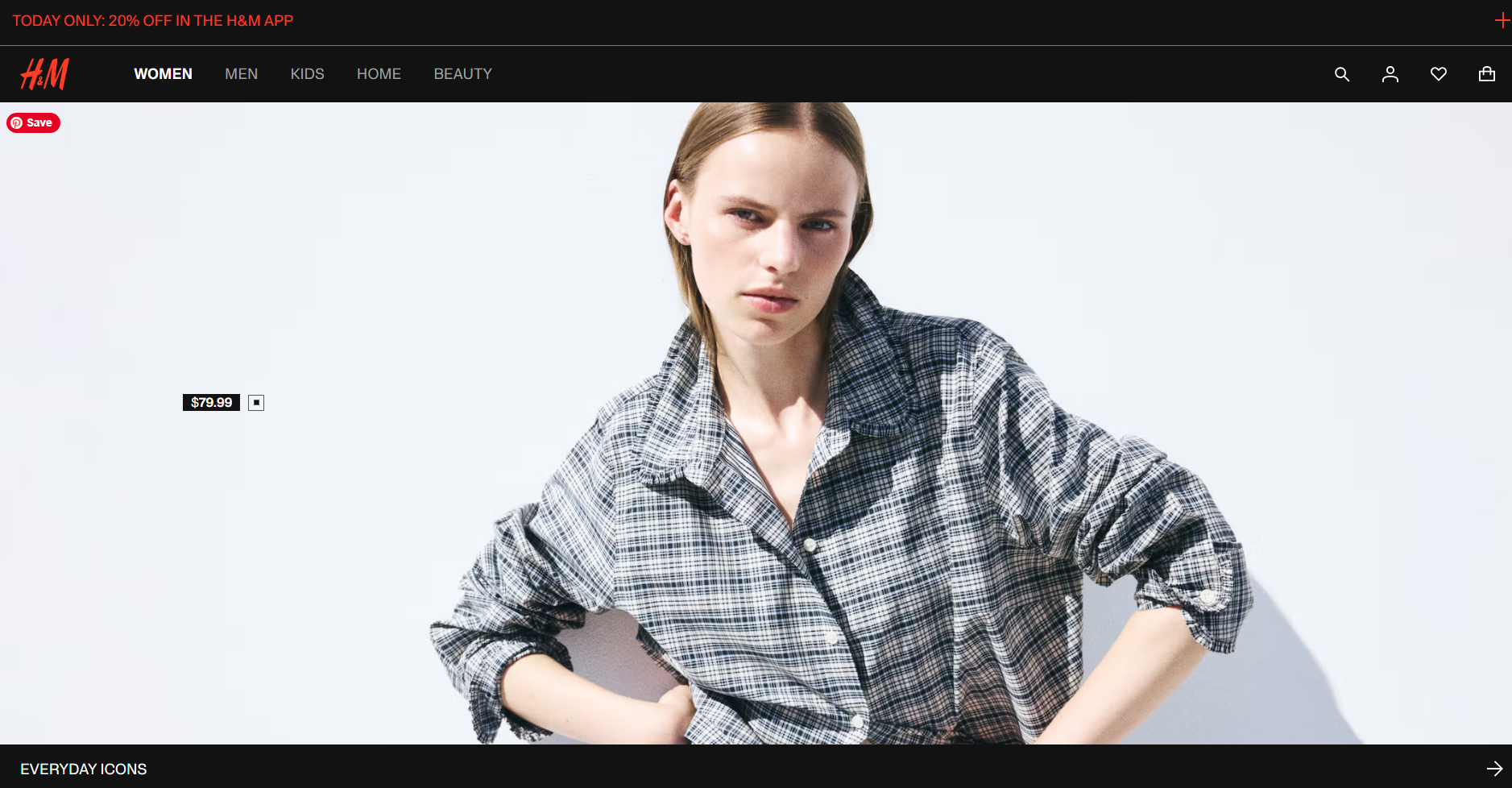The image size is (1512, 788).
Task: View favorites via the heart icon
Action: point(1439,74)
